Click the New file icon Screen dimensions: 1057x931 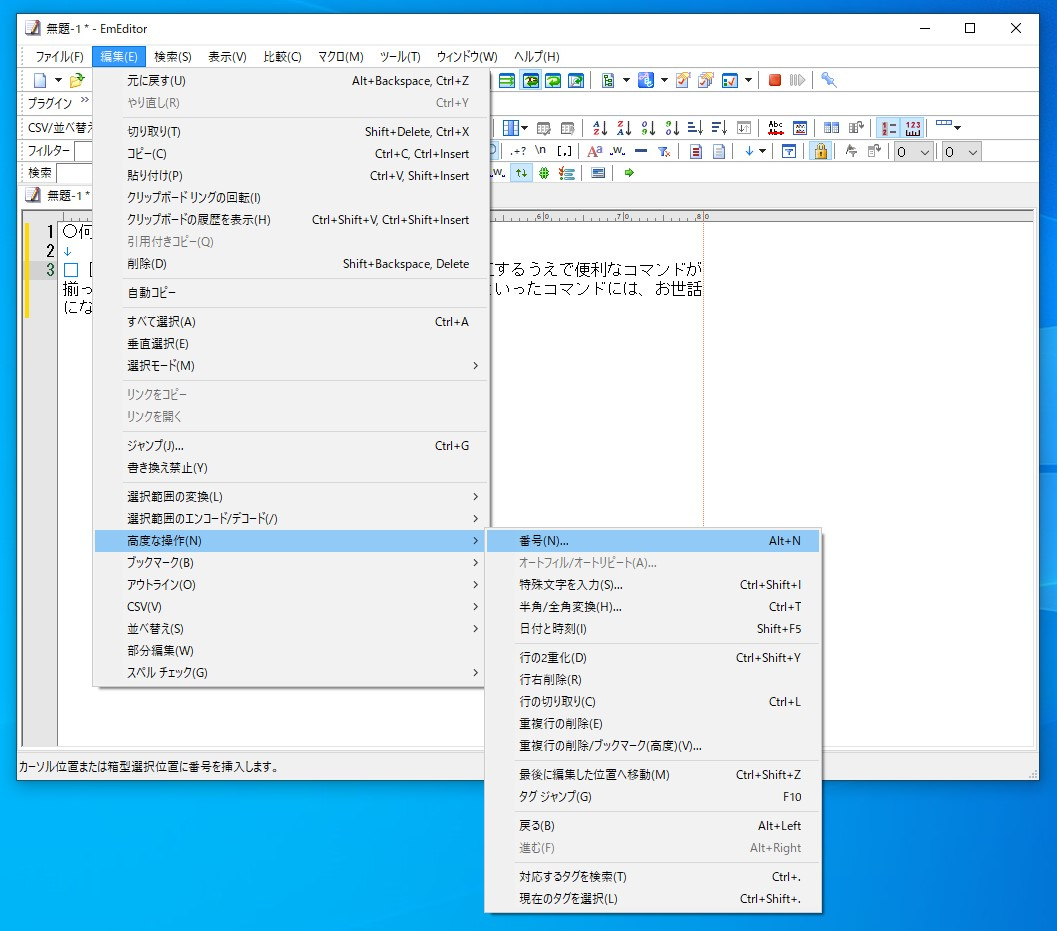pyautogui.click(x=40, y=80)
